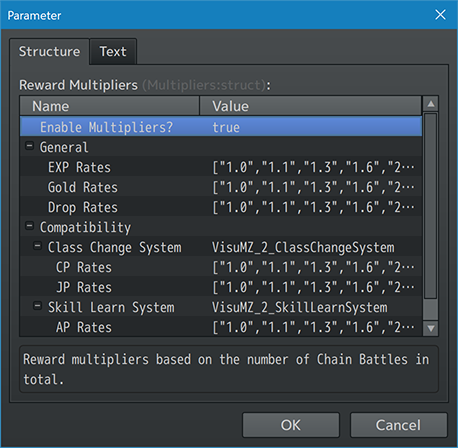
Task: Close the Parameter dialog
Action: click(440, 15)
